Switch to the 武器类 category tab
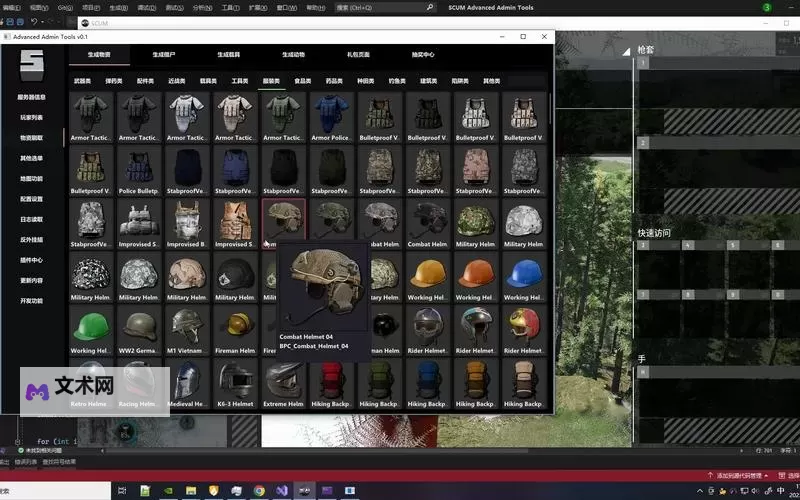 click(x=82, y=81)
